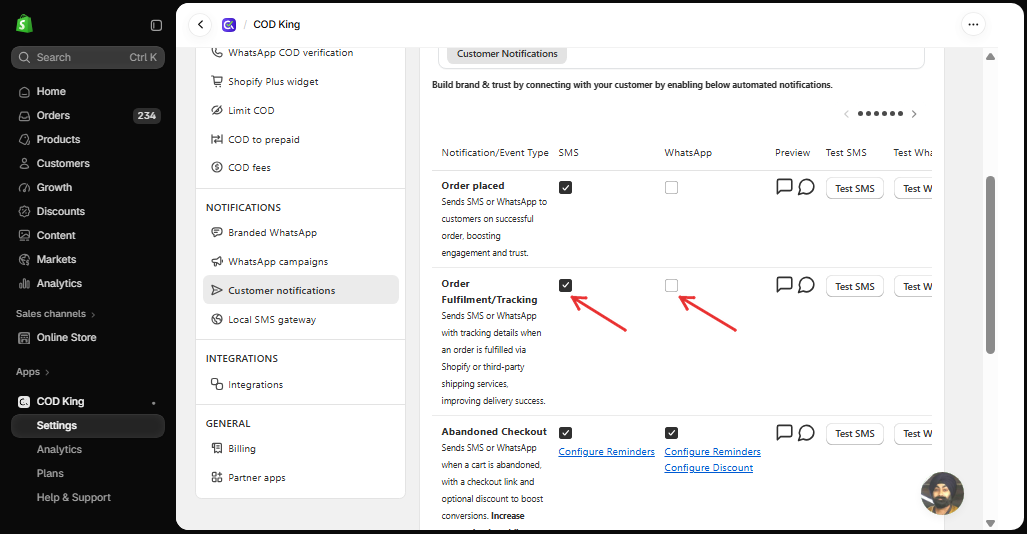
Task: Click Test SMS for Order Fulfilment/Tracking
Action: [x=855, y=286]
